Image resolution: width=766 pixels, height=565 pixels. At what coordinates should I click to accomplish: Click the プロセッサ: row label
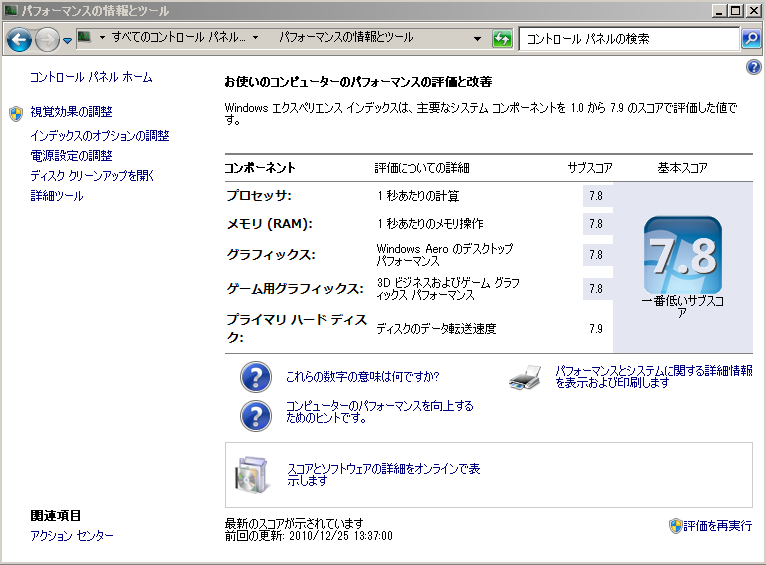tap(259, 196)
